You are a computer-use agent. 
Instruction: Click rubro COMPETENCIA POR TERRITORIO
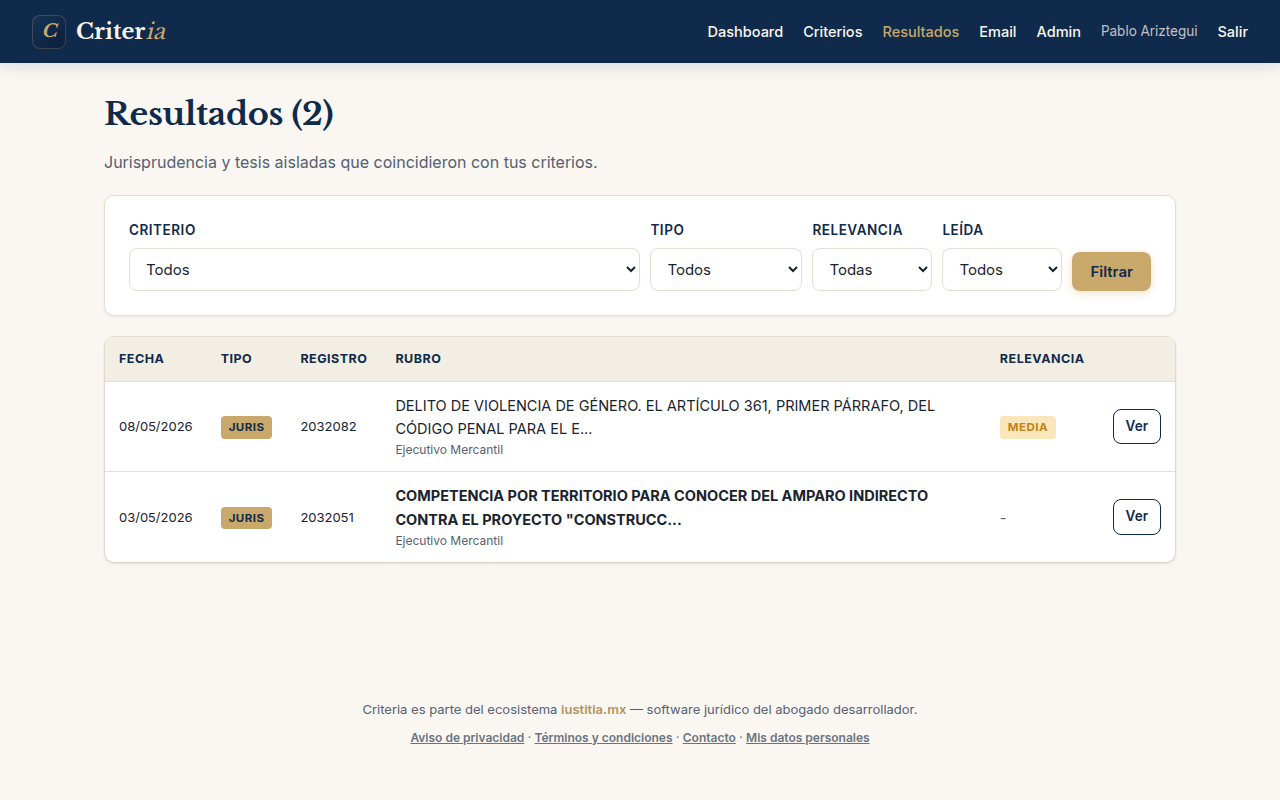coord(662,508)
